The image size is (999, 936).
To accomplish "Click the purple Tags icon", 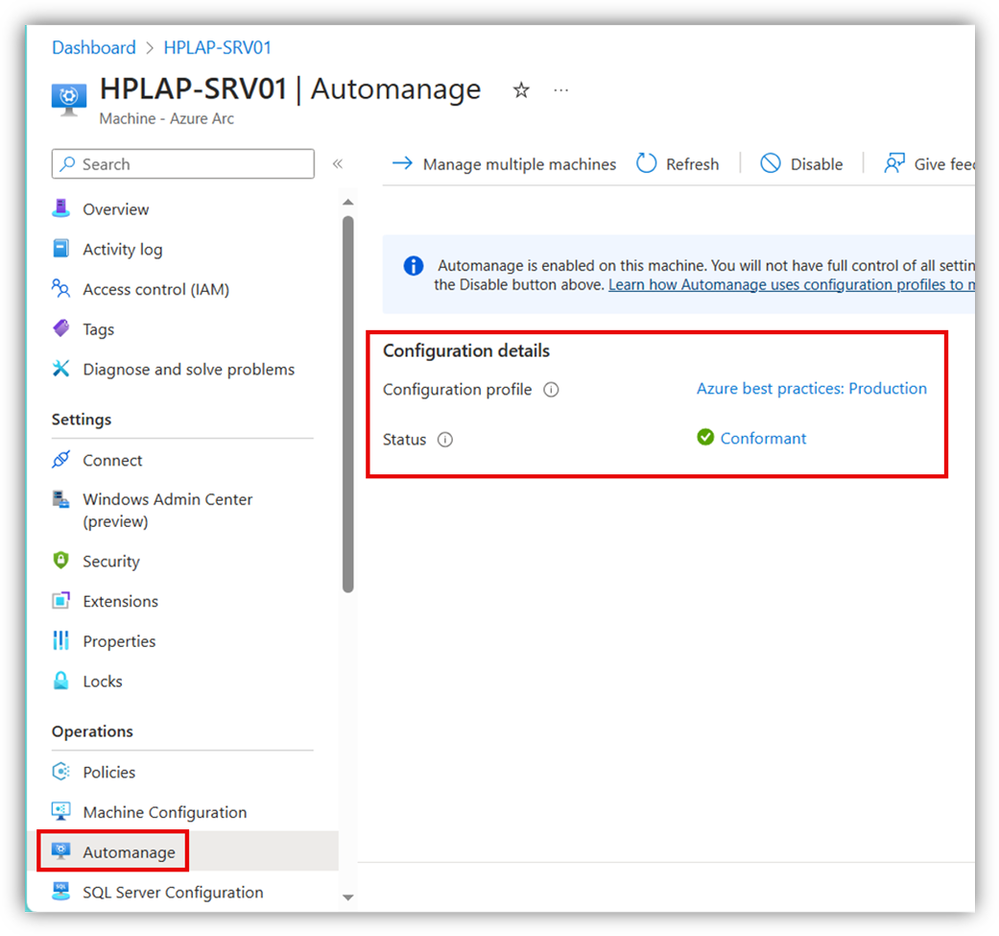I will click(61, 329).
